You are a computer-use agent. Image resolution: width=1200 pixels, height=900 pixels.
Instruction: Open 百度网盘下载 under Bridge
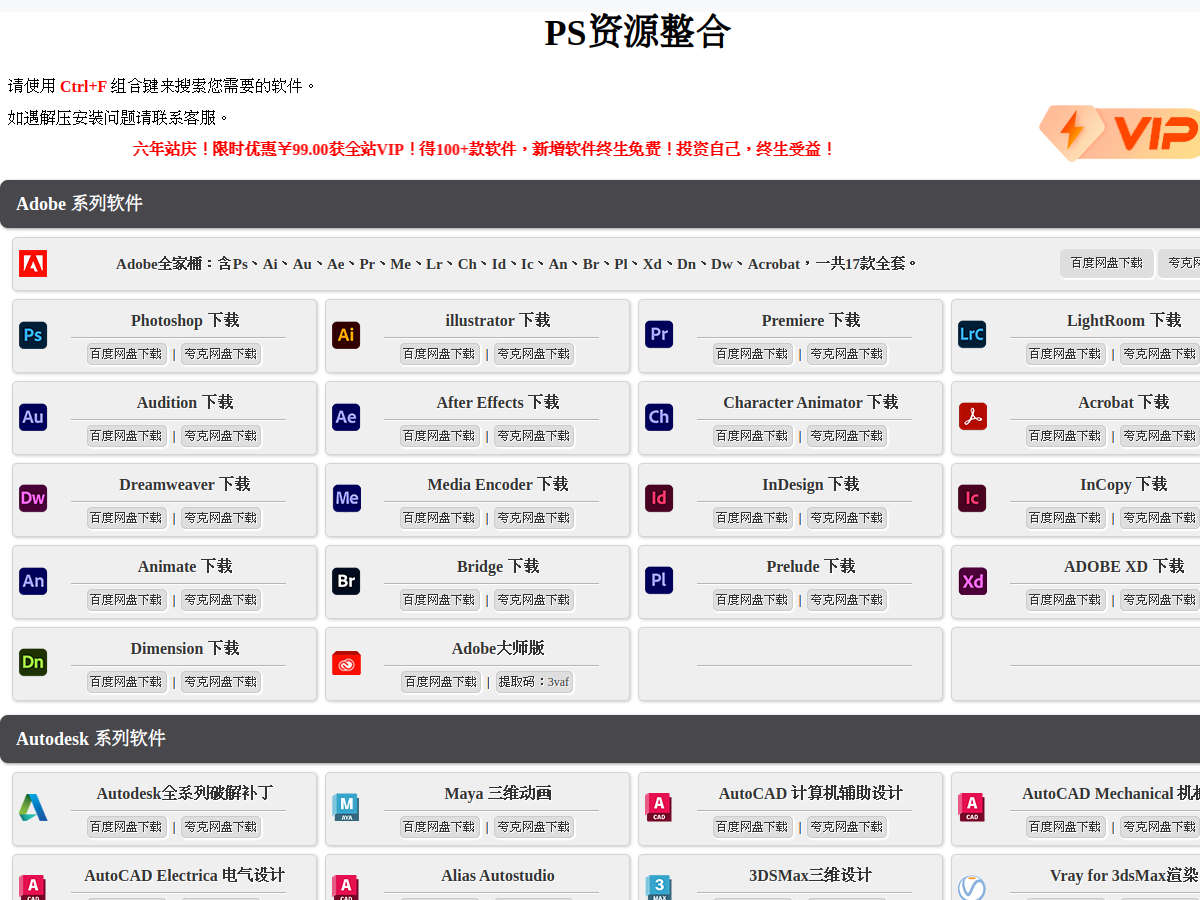click(439, 600)
